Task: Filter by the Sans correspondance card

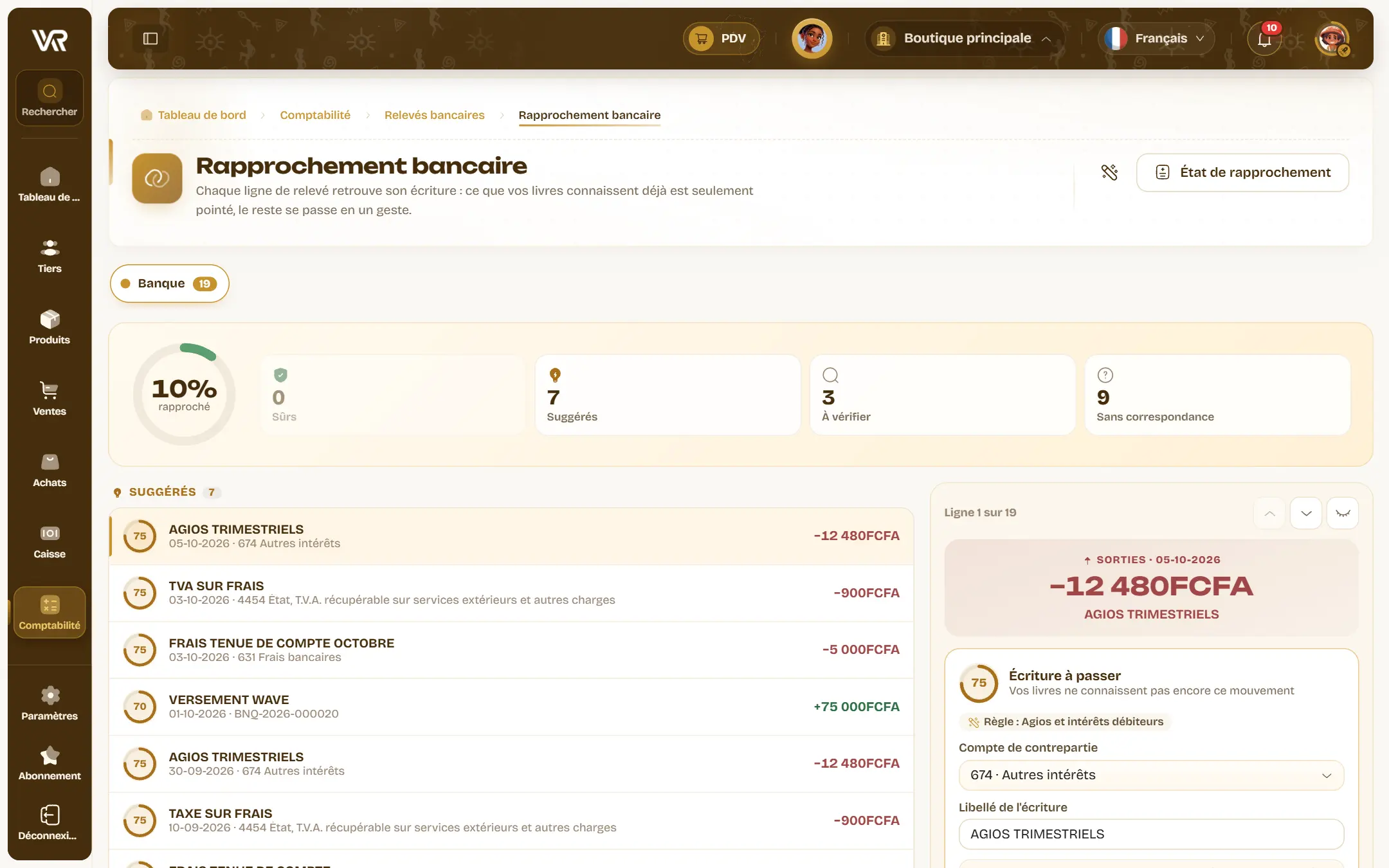Action: (x=1218, y=395)
